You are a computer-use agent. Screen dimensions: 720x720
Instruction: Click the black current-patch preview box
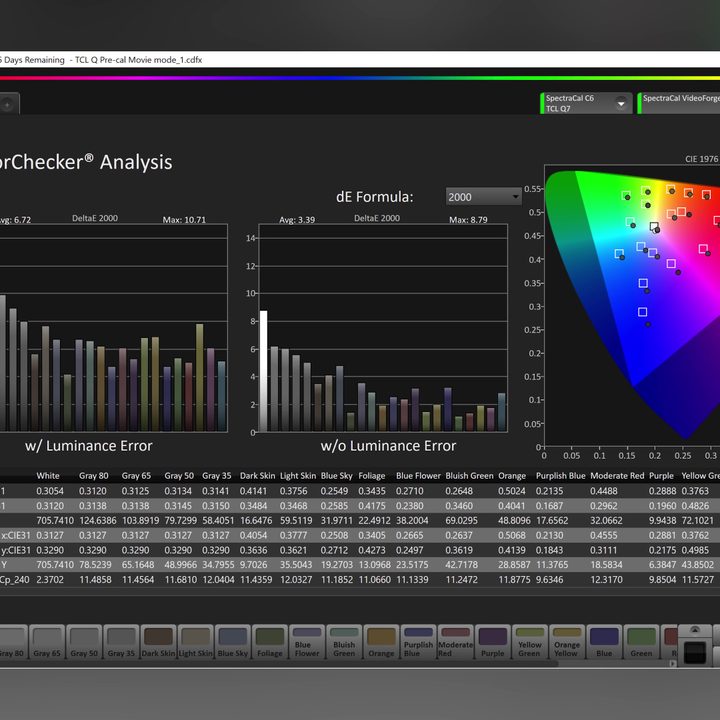tap(695, 652)
